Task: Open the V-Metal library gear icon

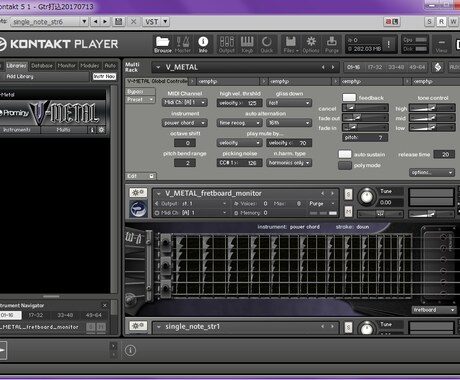Action: coord(101,130)
